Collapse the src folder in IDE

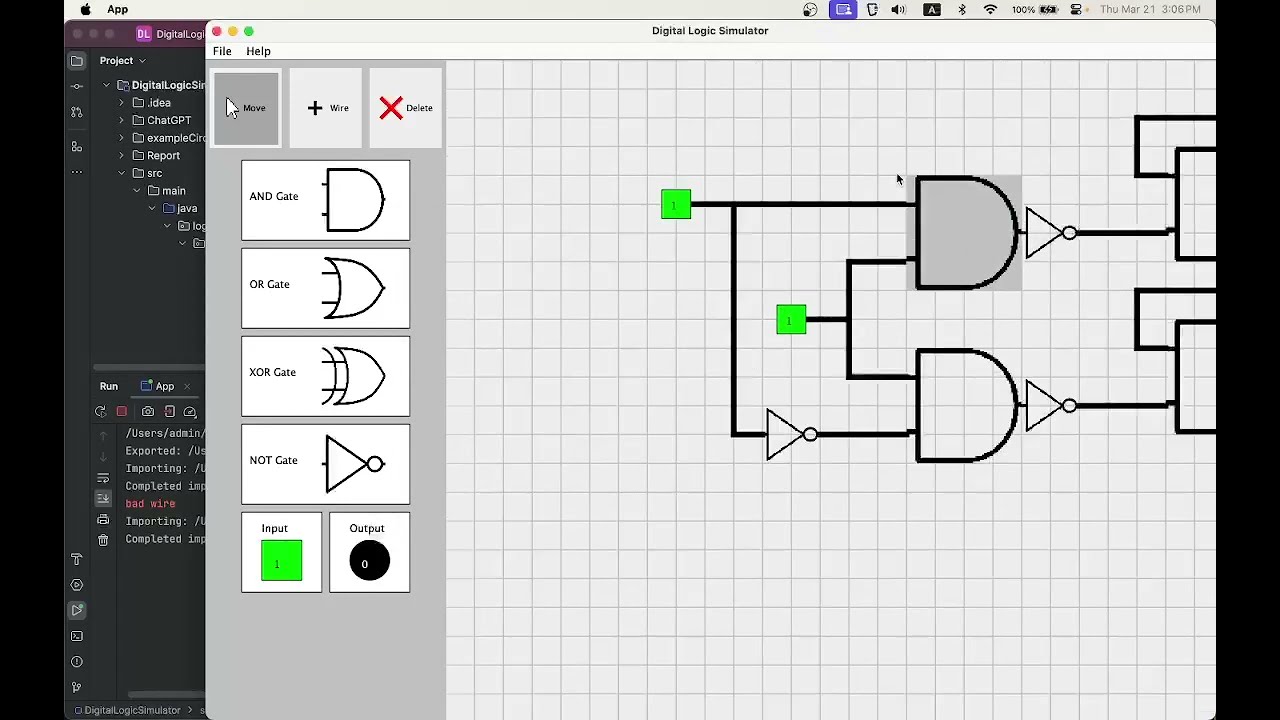122,173
